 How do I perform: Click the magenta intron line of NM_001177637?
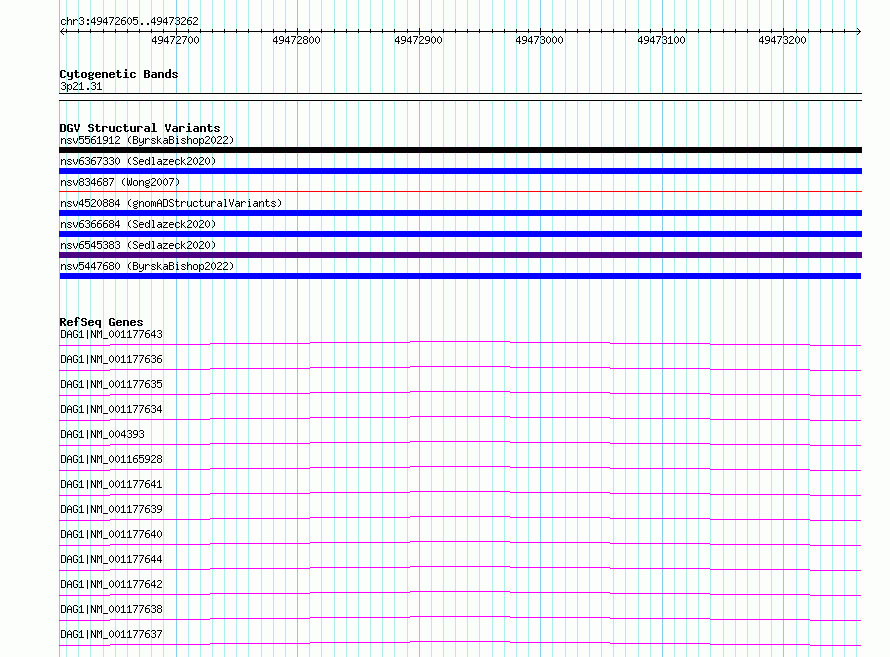click(460, 641)
